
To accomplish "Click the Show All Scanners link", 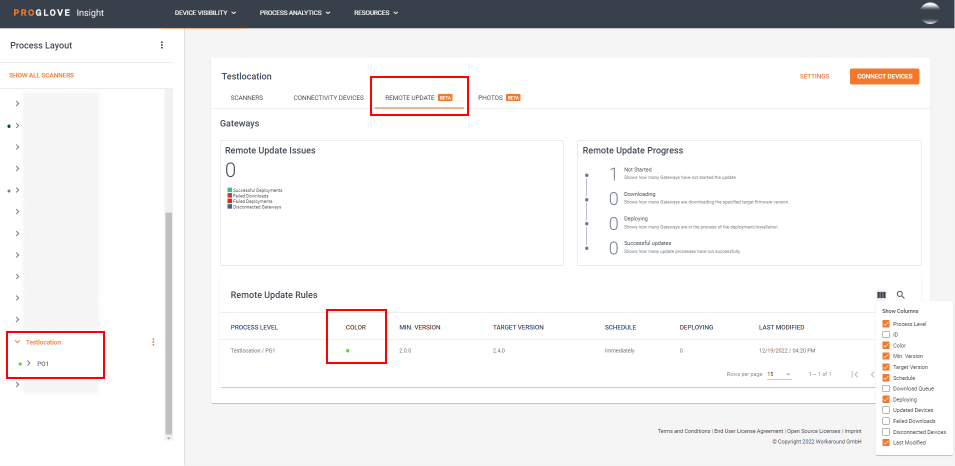I will click(41, 75).
